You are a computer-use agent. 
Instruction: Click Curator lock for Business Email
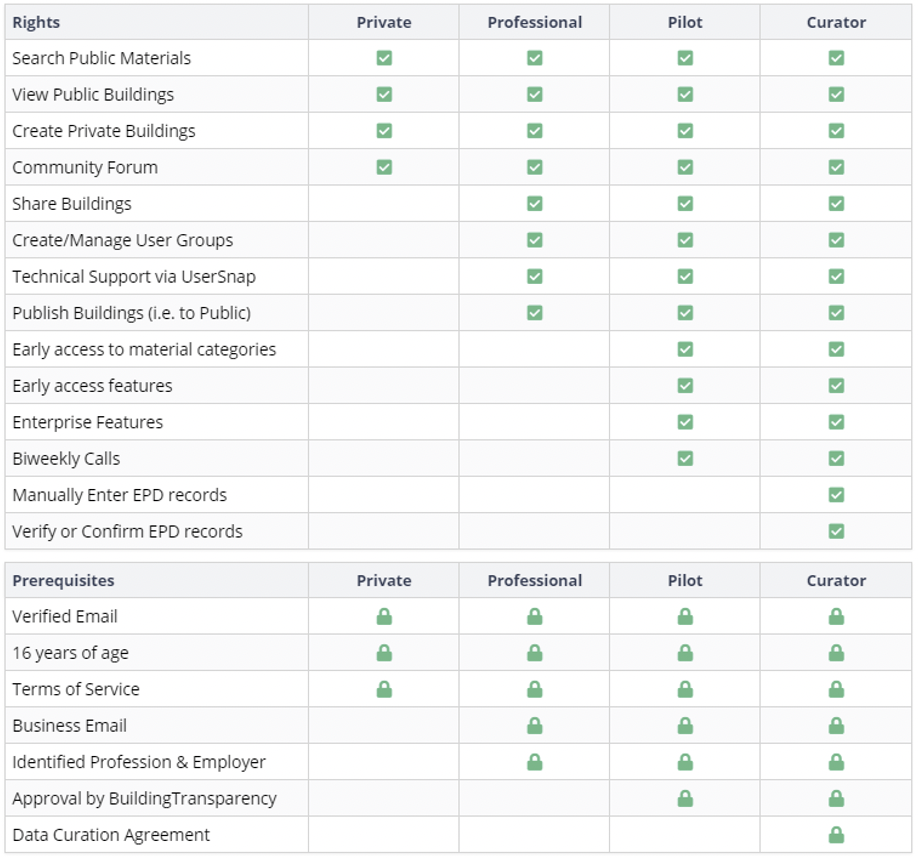pyautogui.click(x=836, y=726)
